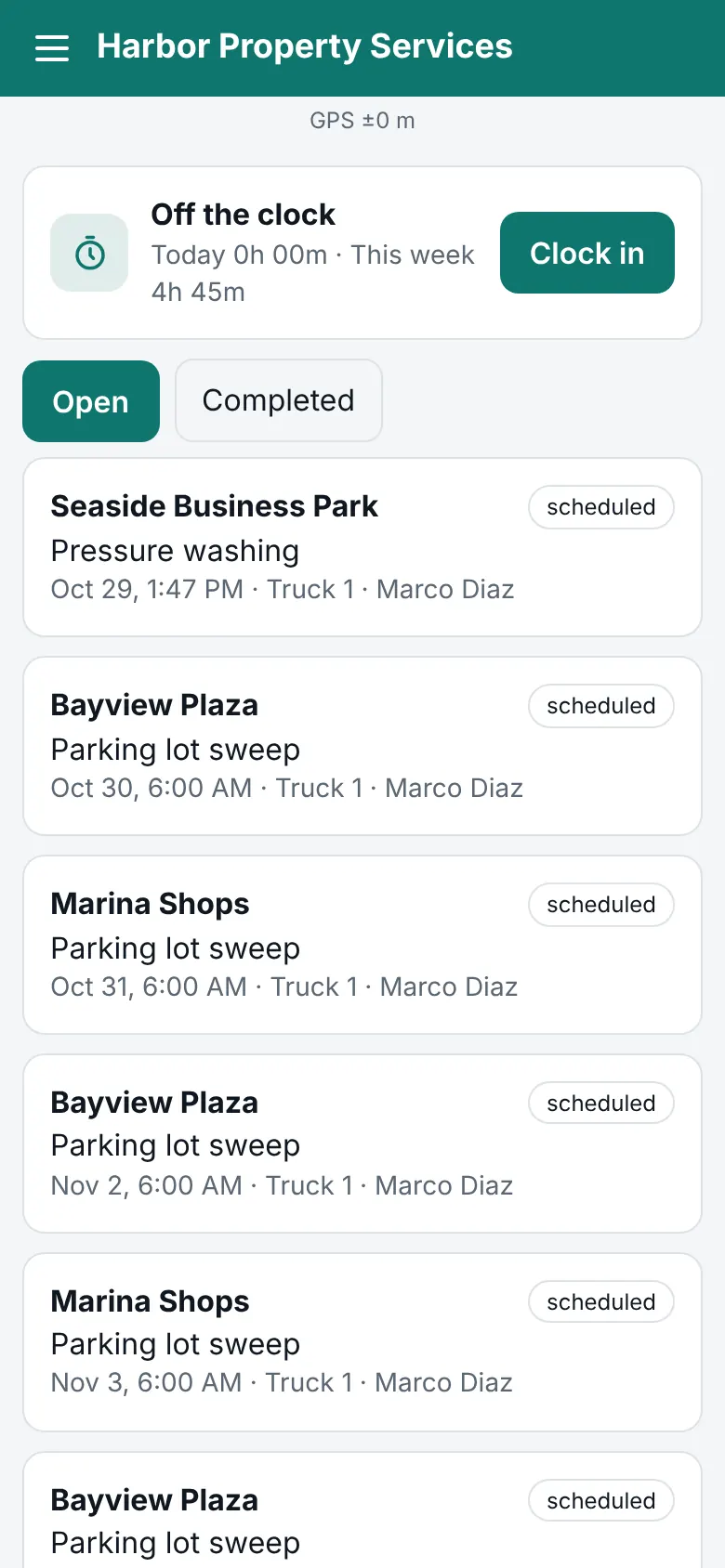Select the Open jobs tab
This screenshot has width=725, height=1568.
pos(91,401)
